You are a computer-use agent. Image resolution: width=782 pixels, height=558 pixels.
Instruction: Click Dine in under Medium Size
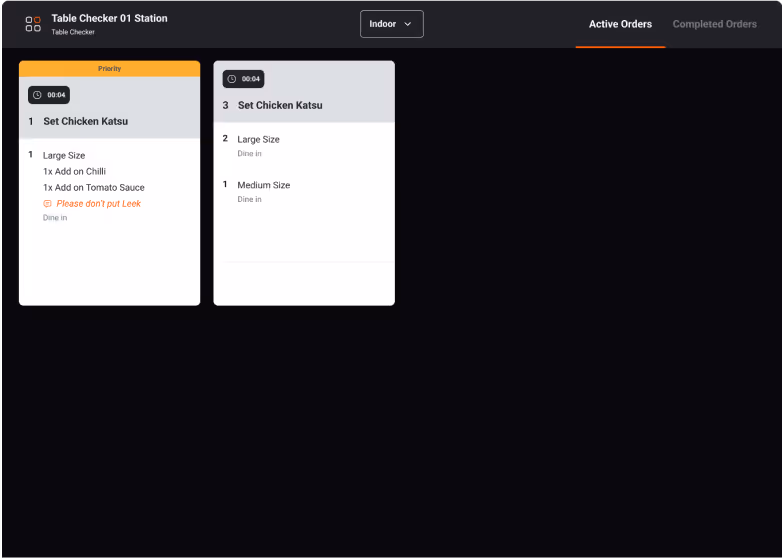(249, 199)
